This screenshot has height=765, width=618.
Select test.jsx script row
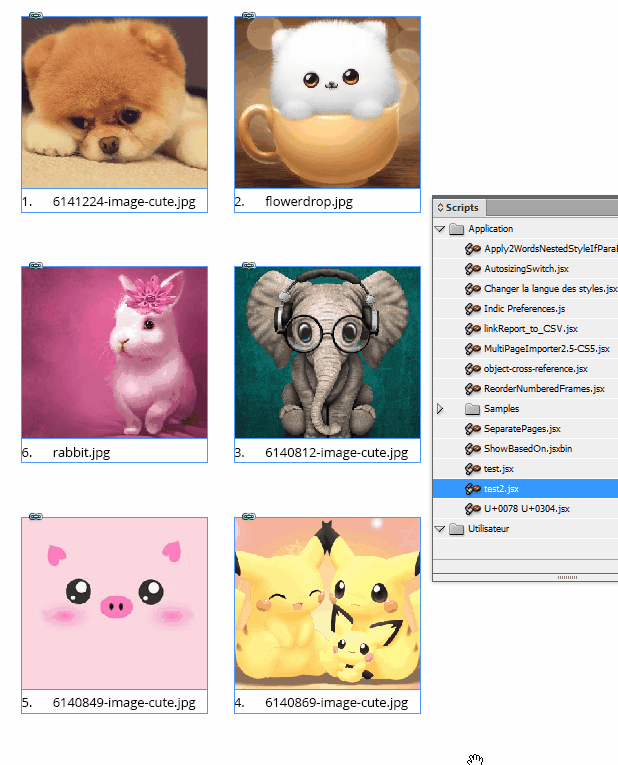click(x=525, y=469)
